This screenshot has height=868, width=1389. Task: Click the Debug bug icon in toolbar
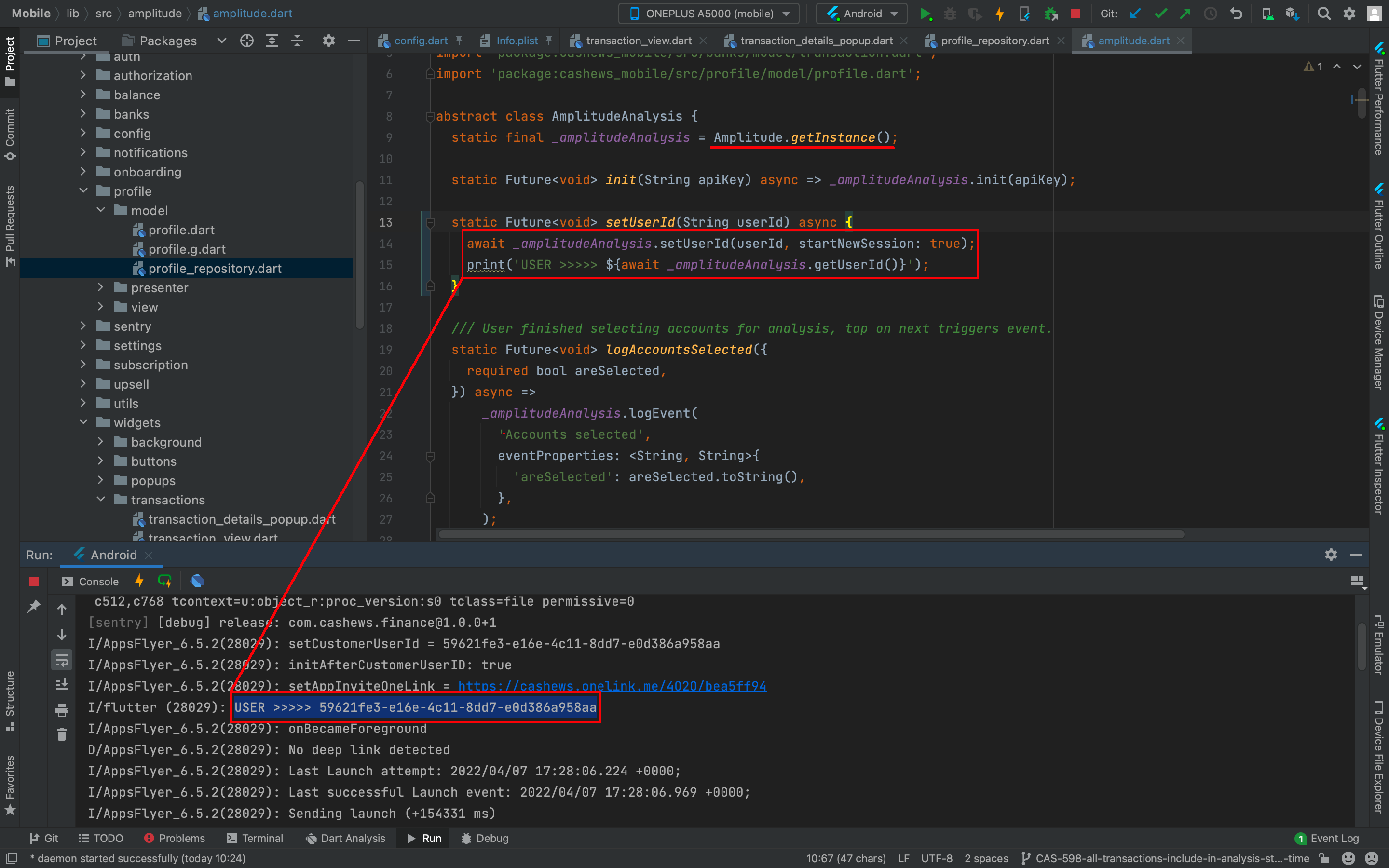coord(950,14)
